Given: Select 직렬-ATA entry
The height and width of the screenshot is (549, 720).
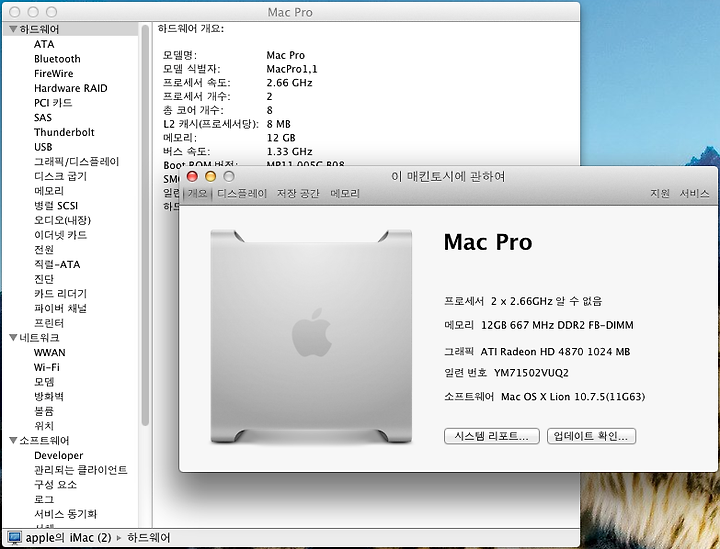Looking at the screenshot, I should 57,264.
